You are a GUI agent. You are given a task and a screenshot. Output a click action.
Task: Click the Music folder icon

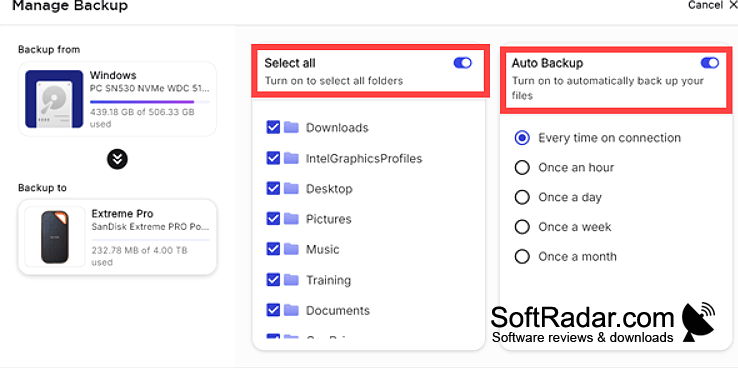pos(291,249)
